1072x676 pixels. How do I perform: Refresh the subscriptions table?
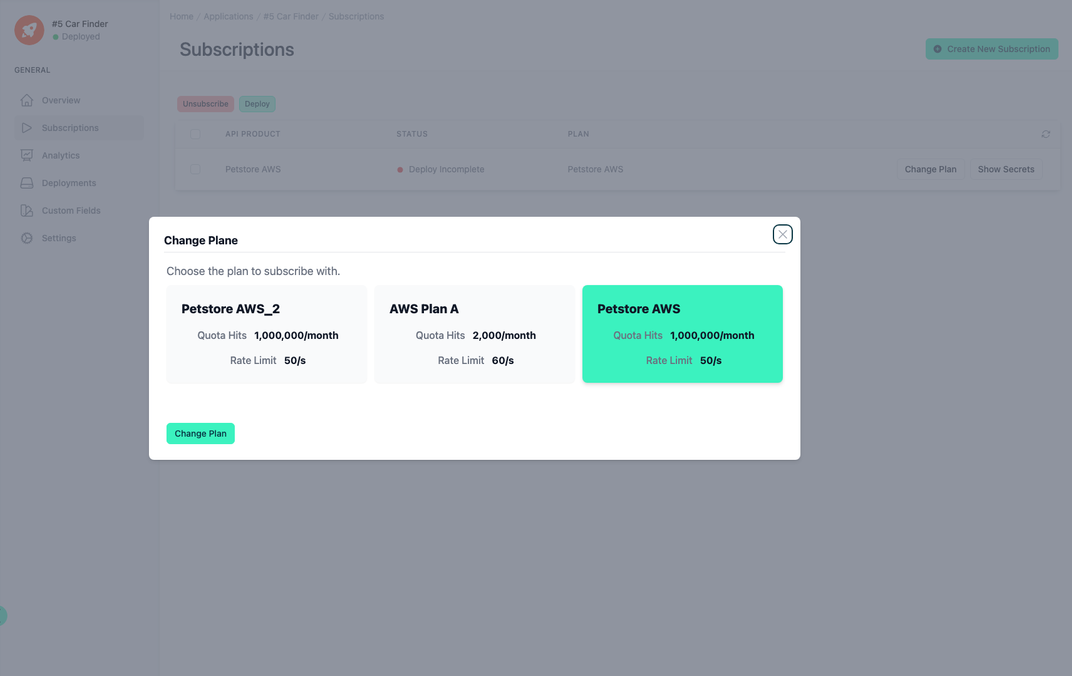(1045, 133)
